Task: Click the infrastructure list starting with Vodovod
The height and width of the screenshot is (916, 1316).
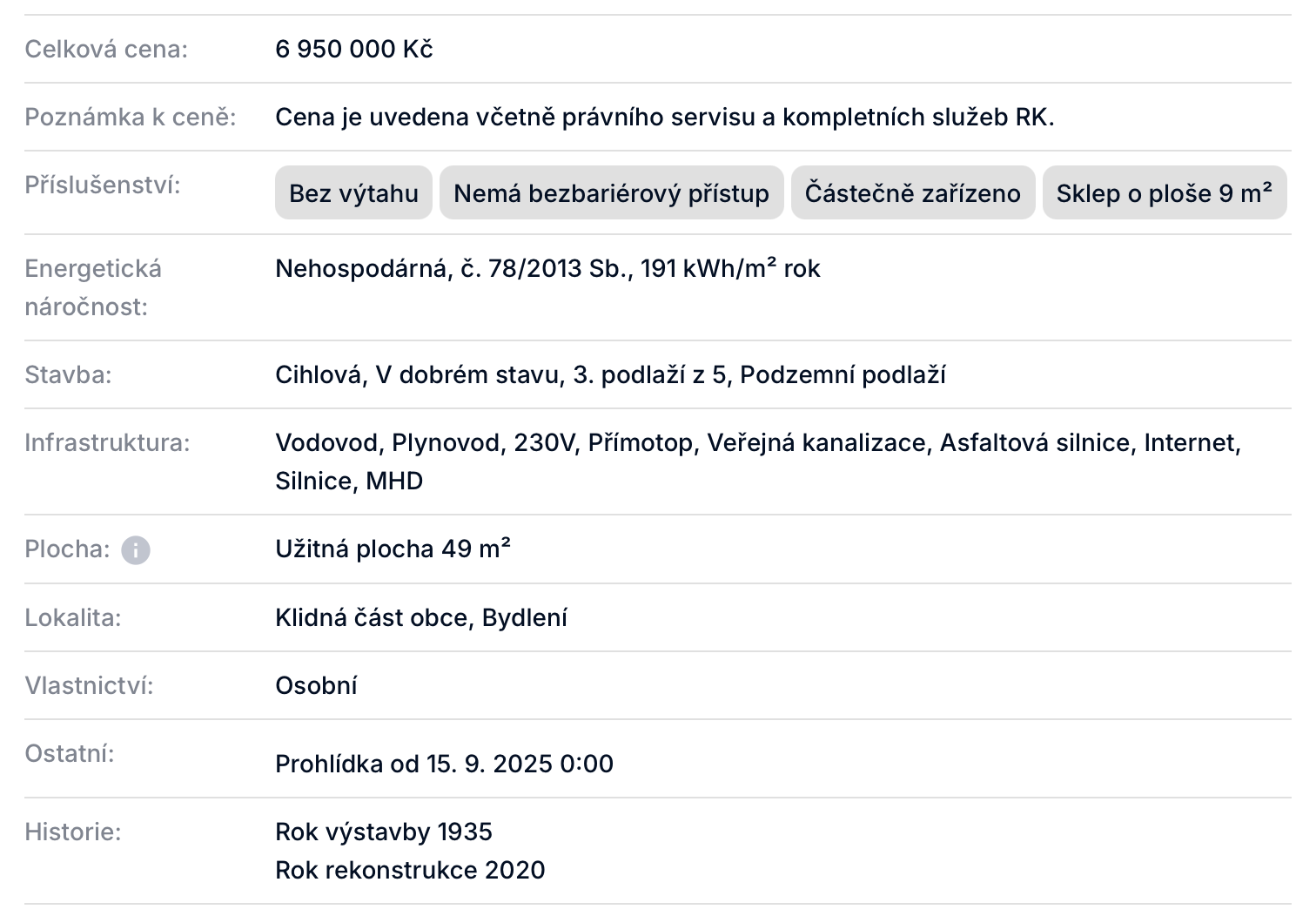Action: [758, 461]
